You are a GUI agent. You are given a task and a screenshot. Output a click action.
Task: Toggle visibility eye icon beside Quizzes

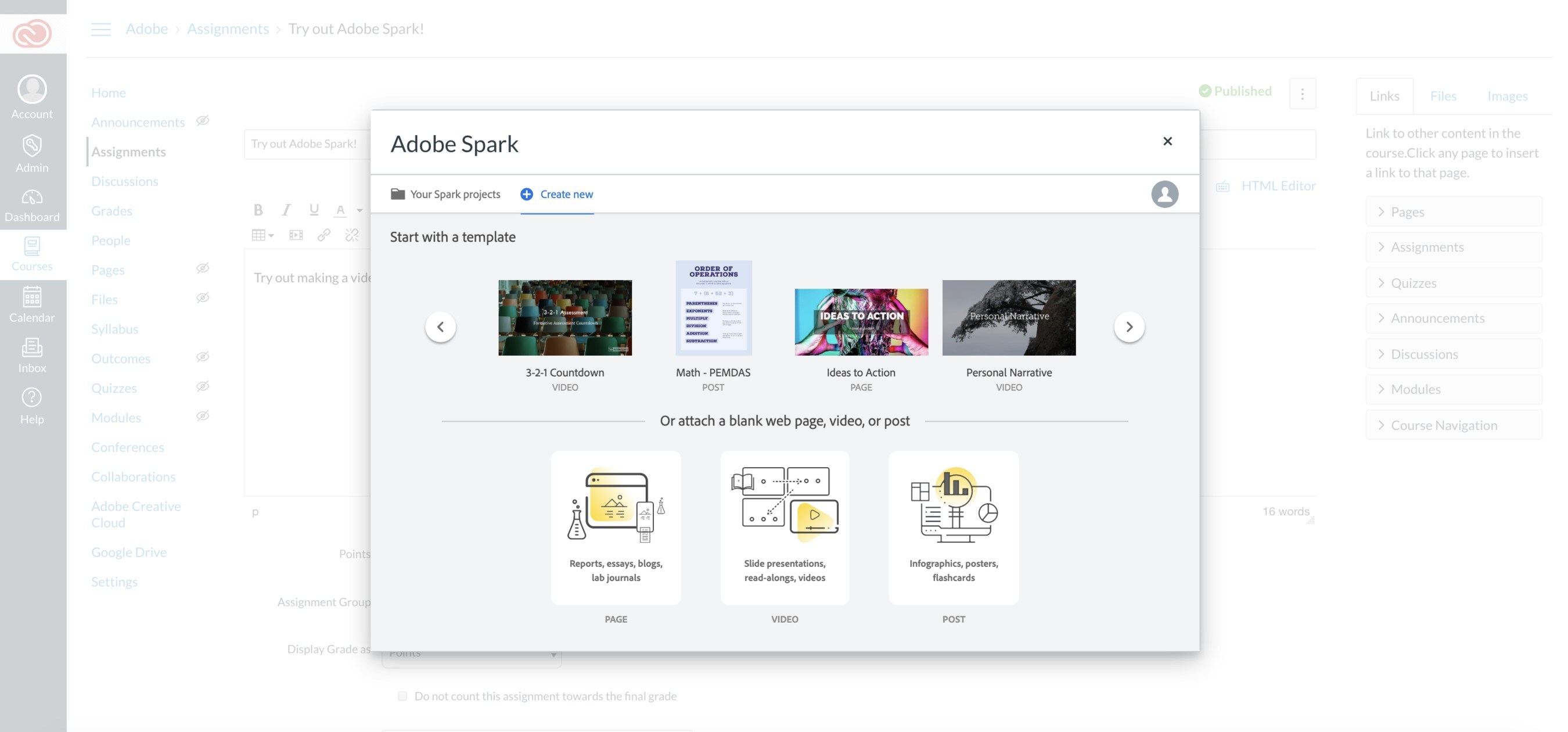(x=203, y=387)
